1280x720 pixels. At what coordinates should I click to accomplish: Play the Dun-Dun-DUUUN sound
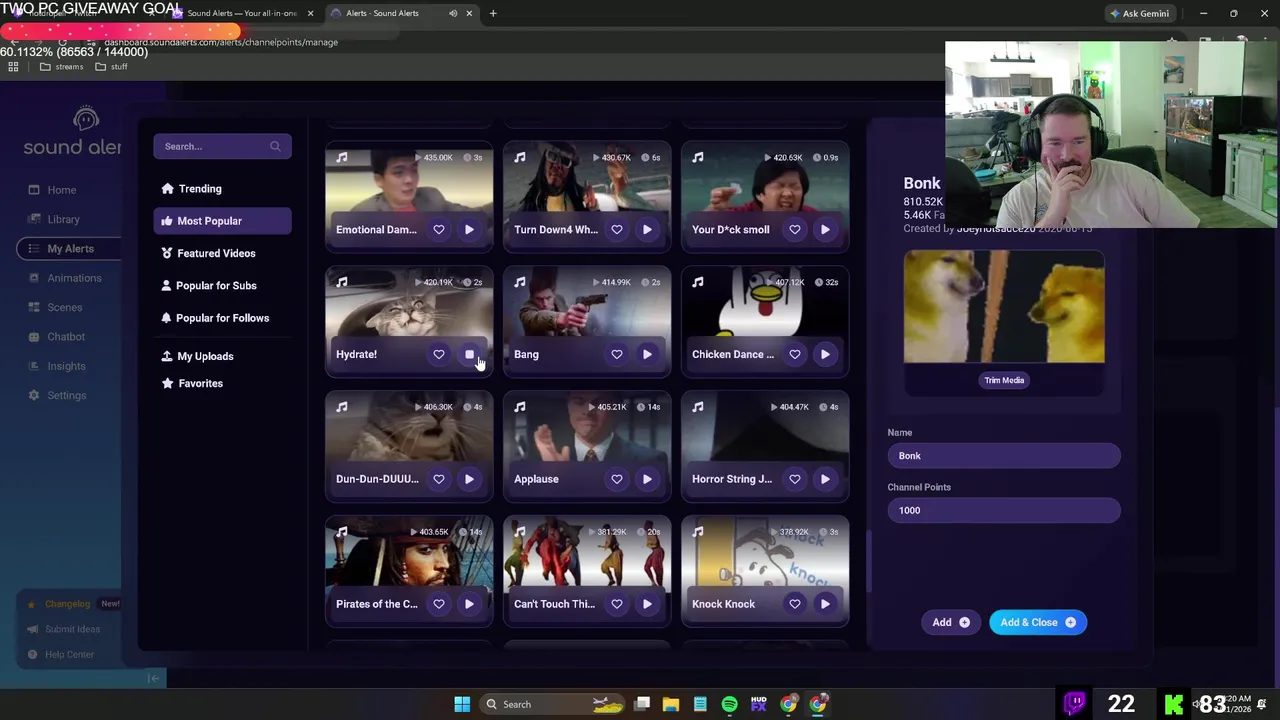click(x=469, y=479)
